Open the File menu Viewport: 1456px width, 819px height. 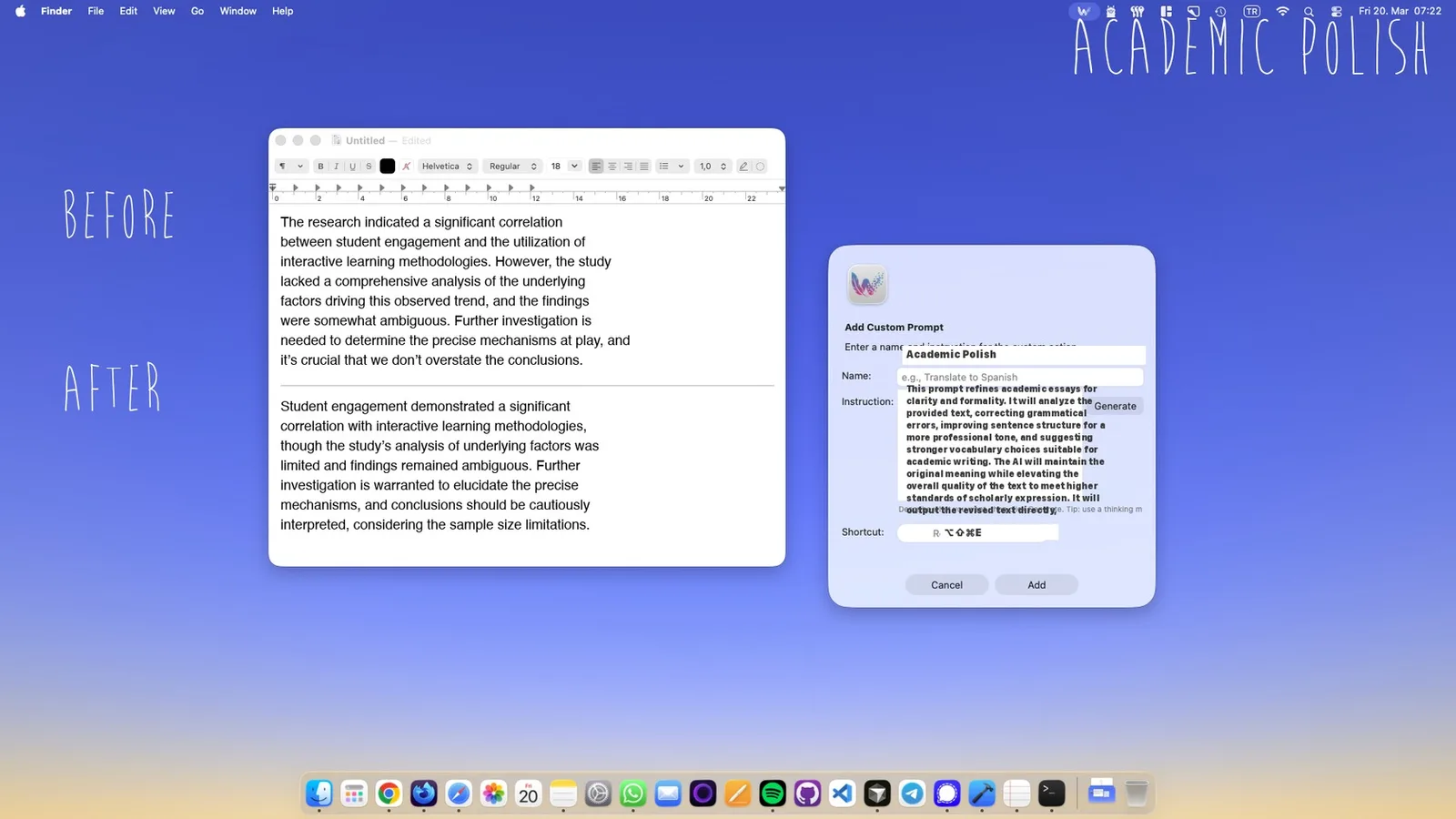(x=96, y=11)
